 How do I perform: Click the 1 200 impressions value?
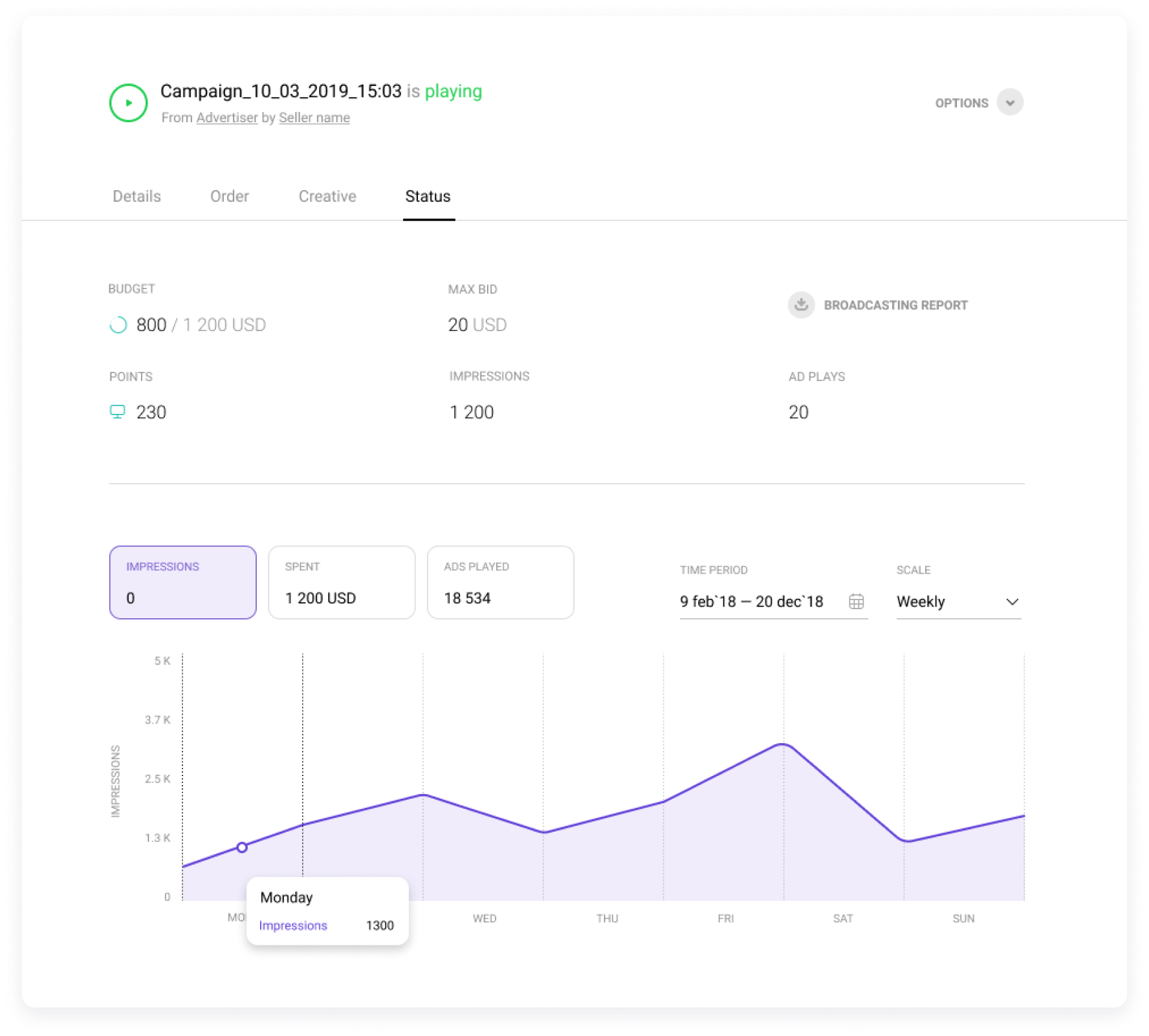coord(472,413)
